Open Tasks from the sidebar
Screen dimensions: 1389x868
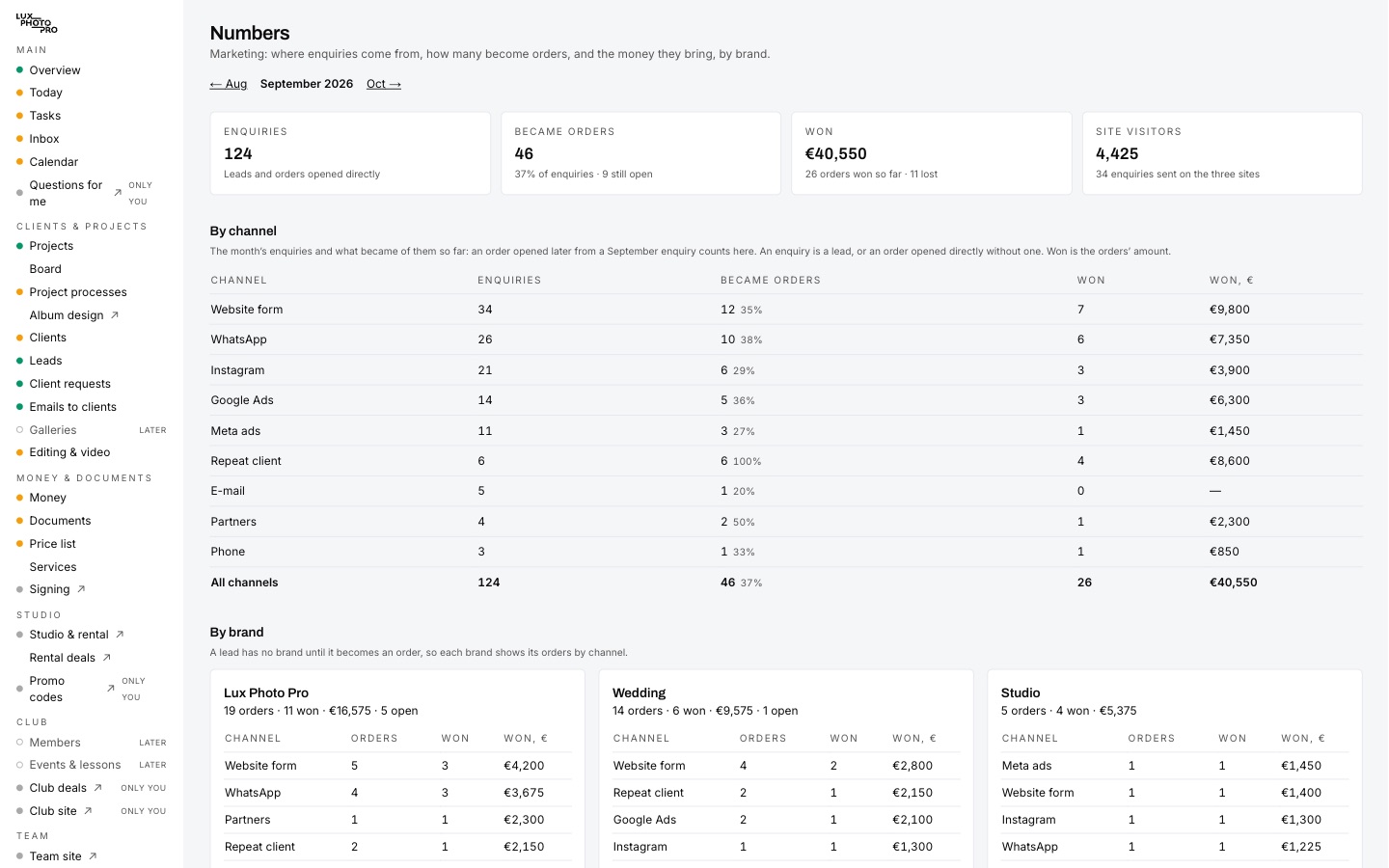44,116
